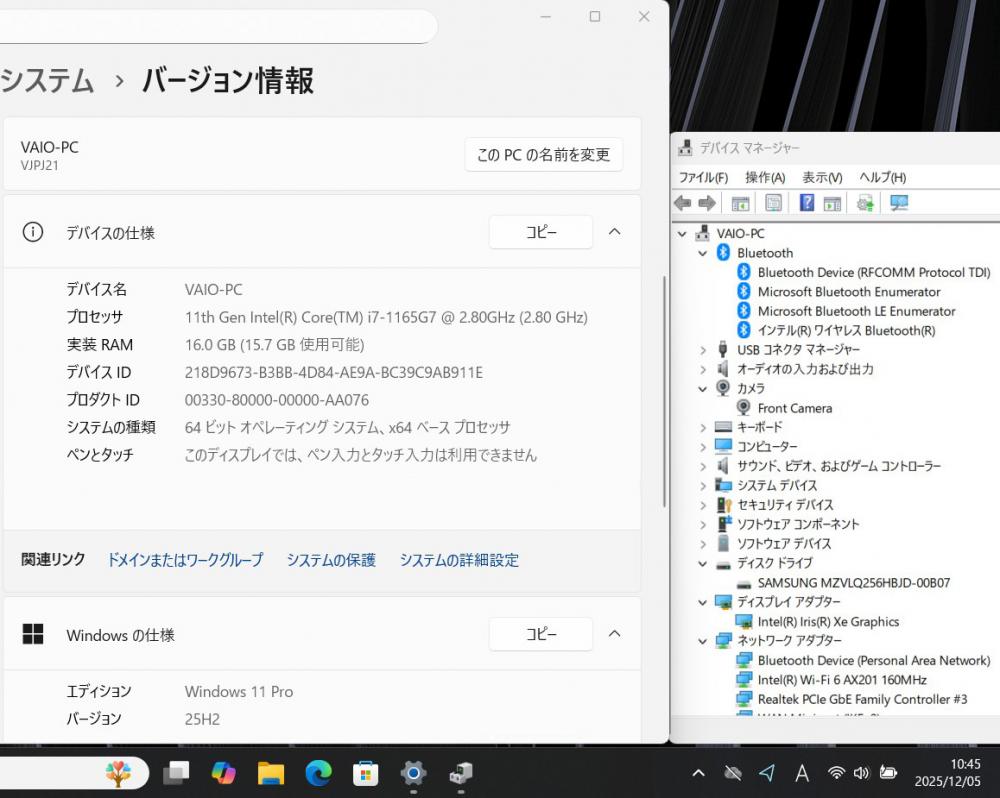The height and width of the screenshot is (798, 1000).
Task: Open the 操作(A) menu
Action: click(x=765, y=177)
